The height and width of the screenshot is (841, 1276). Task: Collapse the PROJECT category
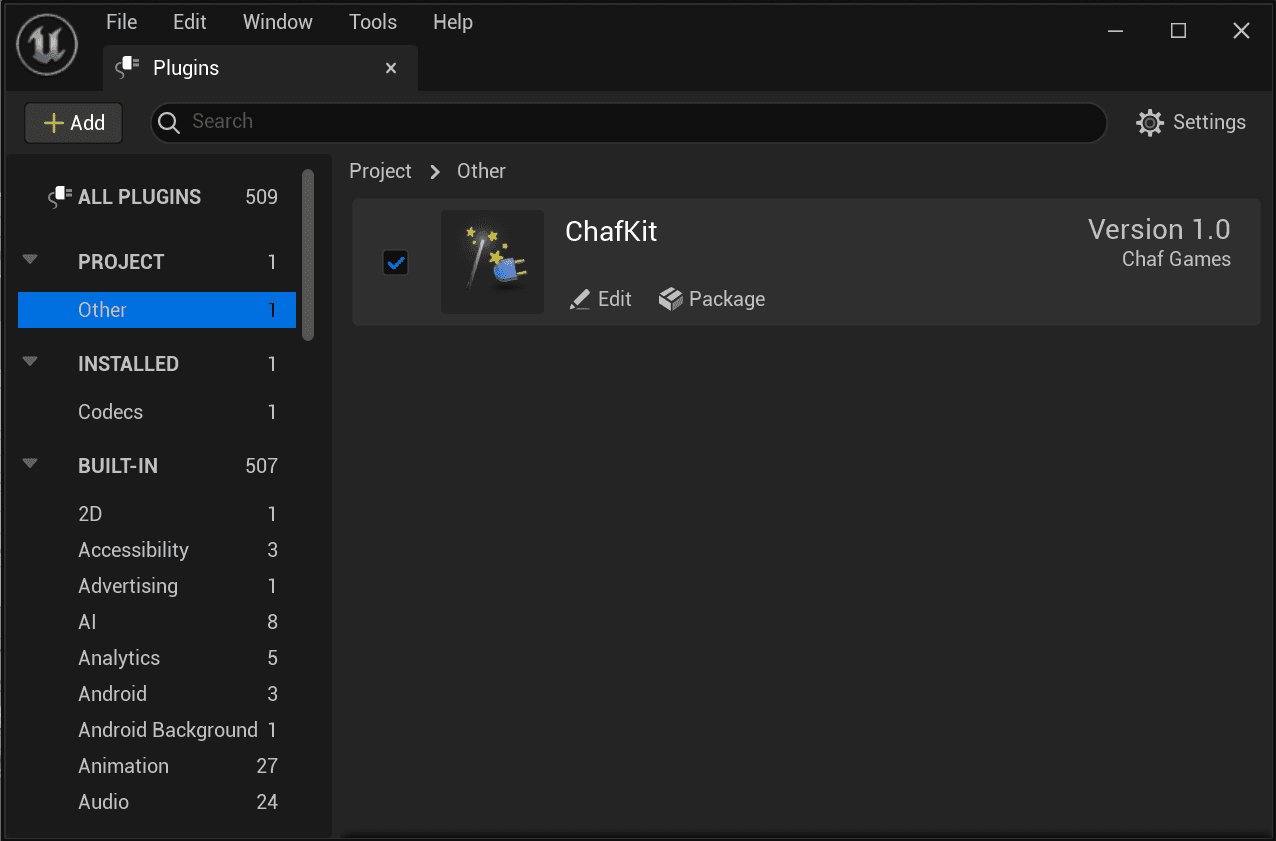(30, 260)
